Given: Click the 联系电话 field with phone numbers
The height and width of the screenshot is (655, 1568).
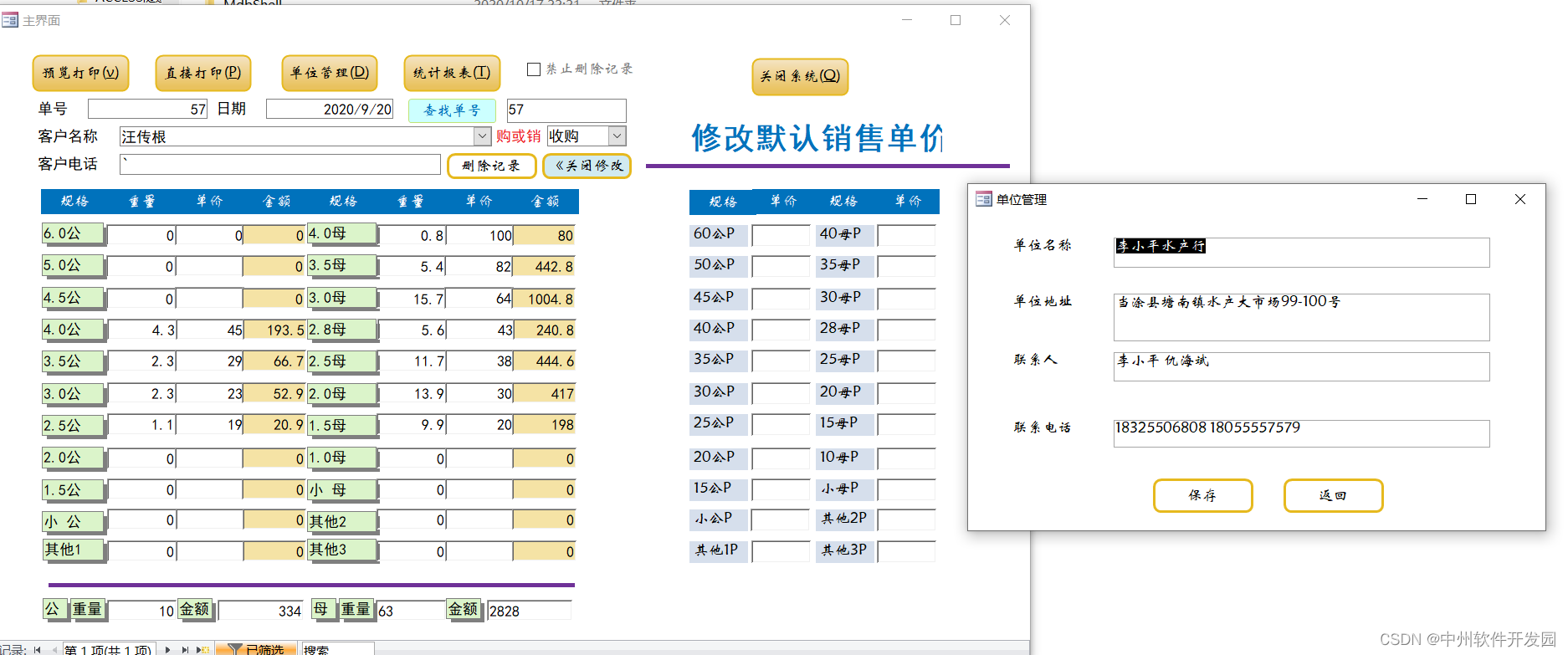Looking at the screenshot, I should point(1301,433).
